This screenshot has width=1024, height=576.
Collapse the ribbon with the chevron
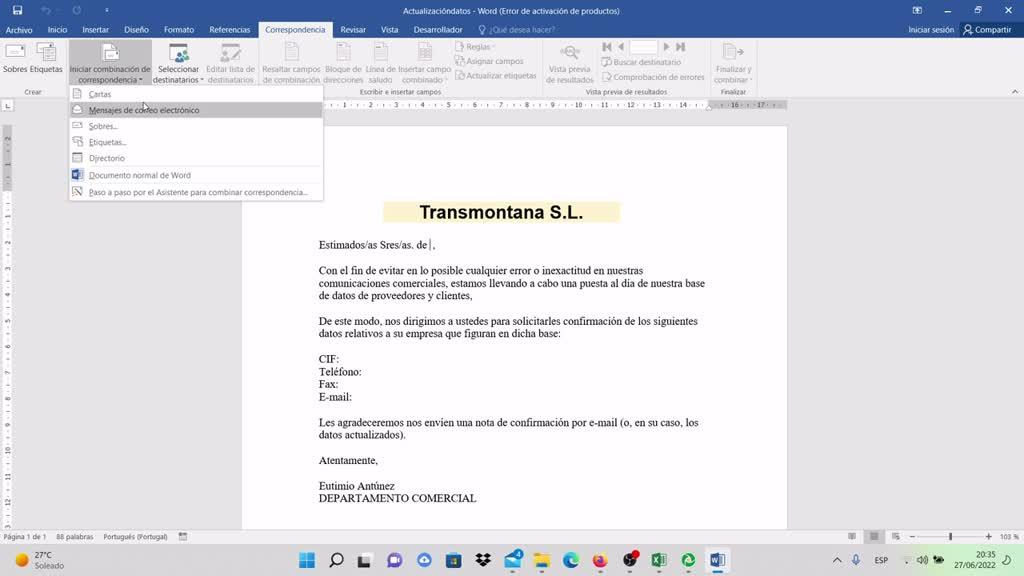pyautogui.click(x=1015, y=92)
